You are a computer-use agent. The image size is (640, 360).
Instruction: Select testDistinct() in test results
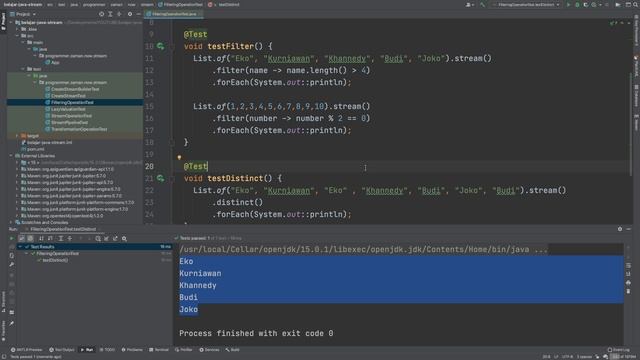(x=55, y=260)
